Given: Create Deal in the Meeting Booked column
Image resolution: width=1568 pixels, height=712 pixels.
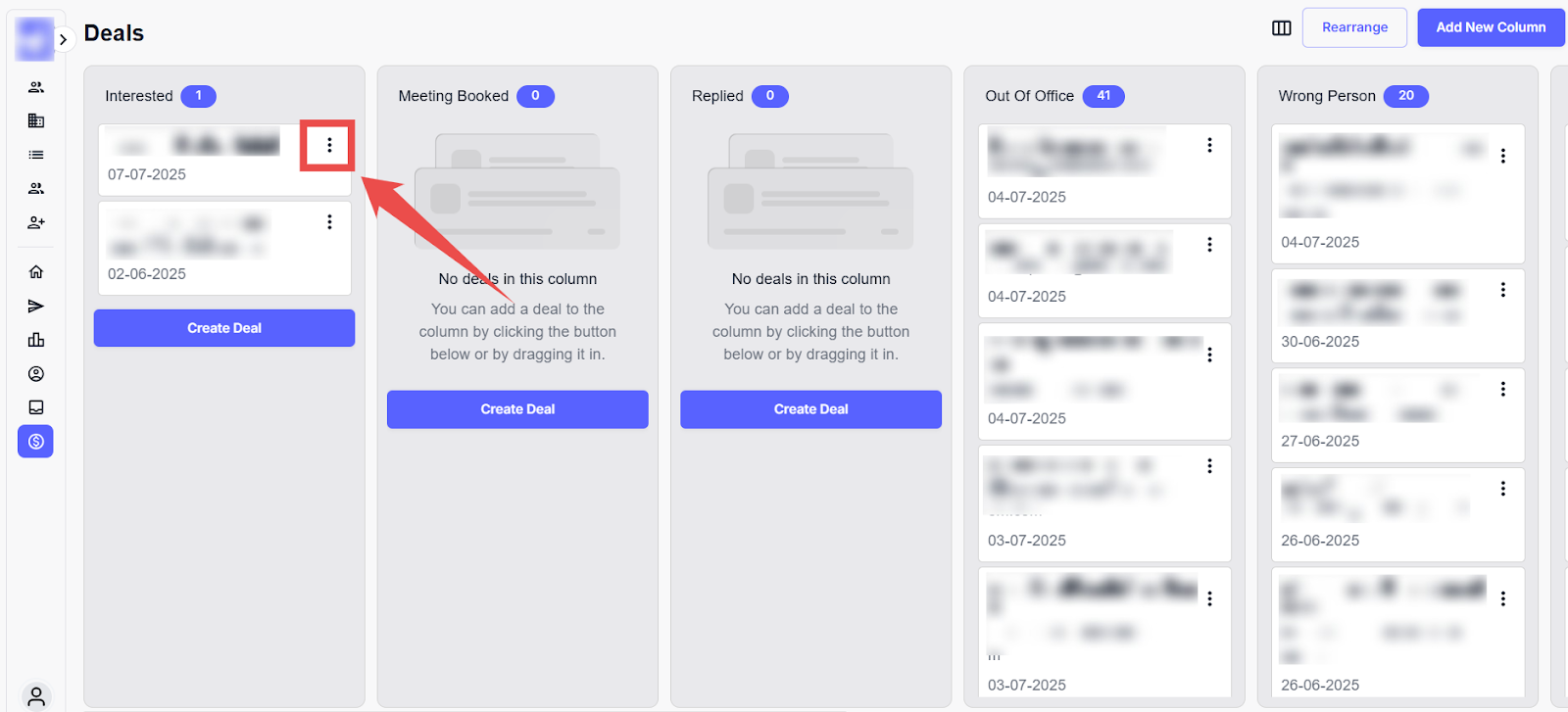Looking at the screenshot, I should tap(517, 409).
